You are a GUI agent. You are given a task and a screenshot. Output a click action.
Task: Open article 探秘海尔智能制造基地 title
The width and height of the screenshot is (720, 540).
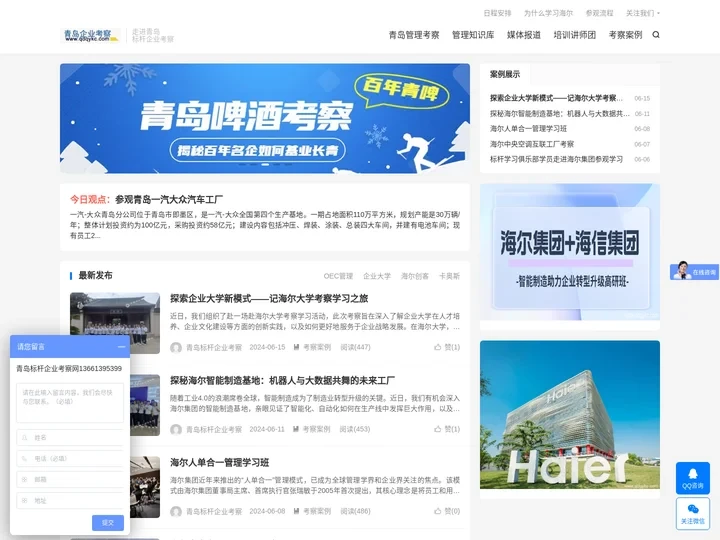click(x=282, y=380)
